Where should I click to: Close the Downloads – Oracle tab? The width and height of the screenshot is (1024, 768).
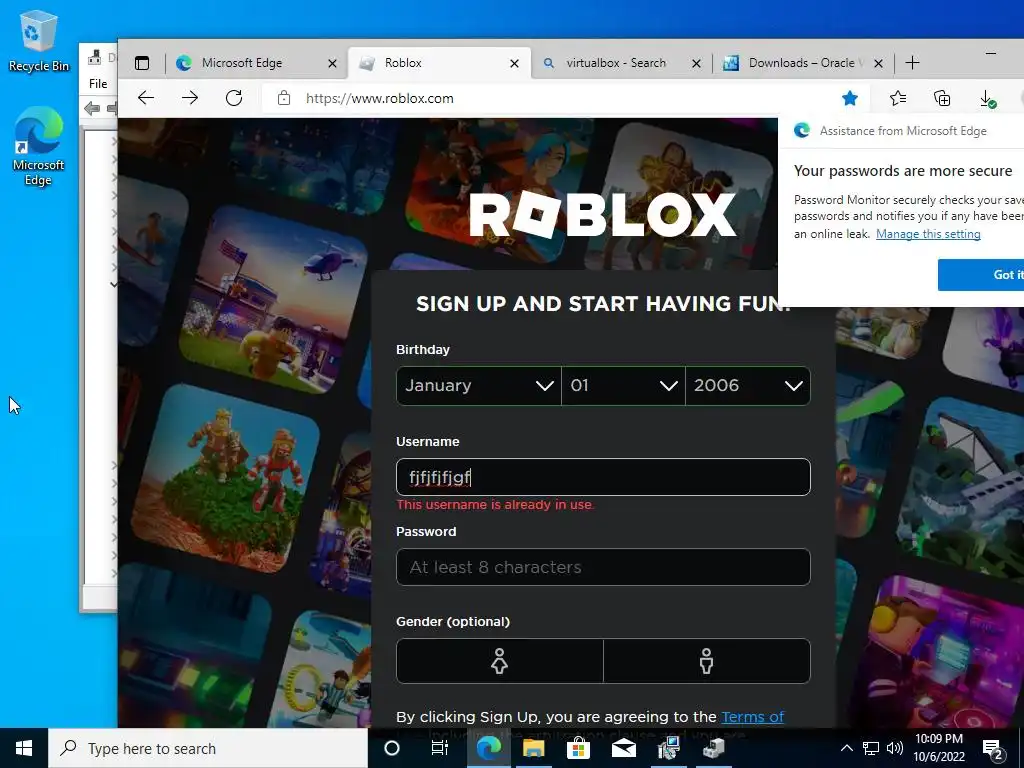coord(878,63)
